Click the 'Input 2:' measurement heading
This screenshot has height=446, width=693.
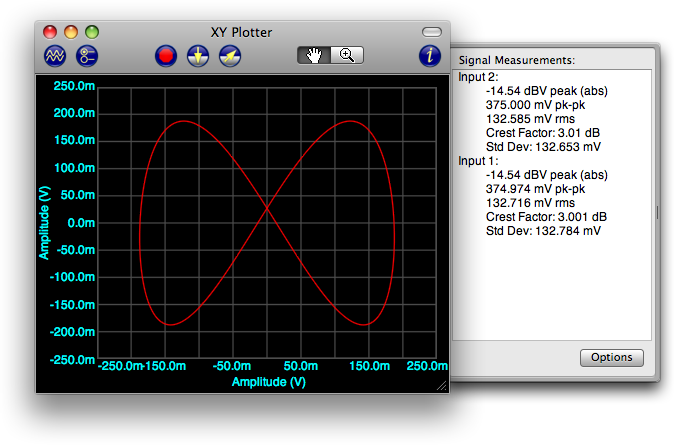[x=478, y=77]
